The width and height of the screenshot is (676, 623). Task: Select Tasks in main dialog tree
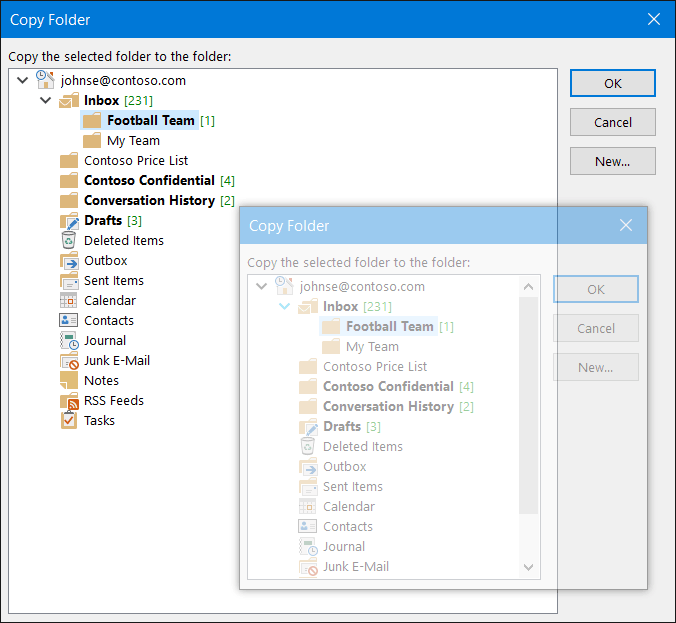tap(99, 420)
